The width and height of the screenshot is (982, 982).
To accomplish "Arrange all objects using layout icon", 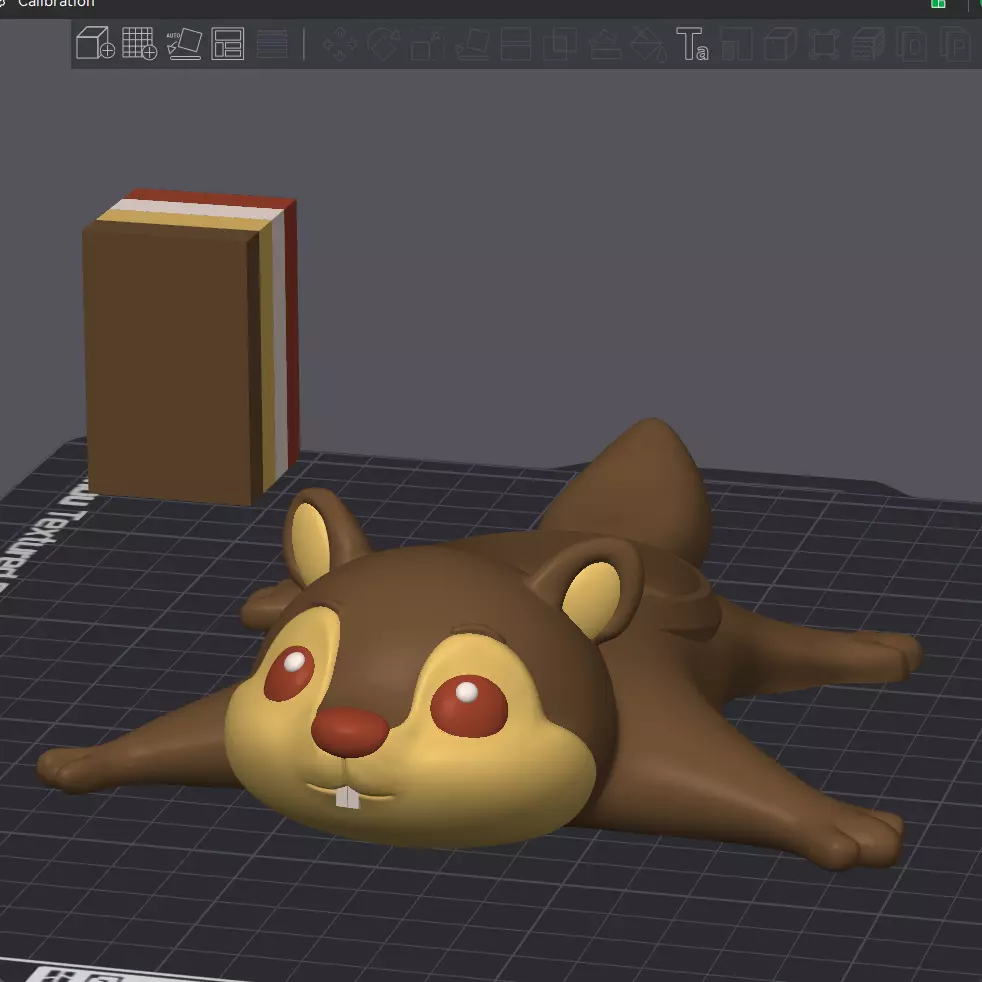I will point(227,44).
